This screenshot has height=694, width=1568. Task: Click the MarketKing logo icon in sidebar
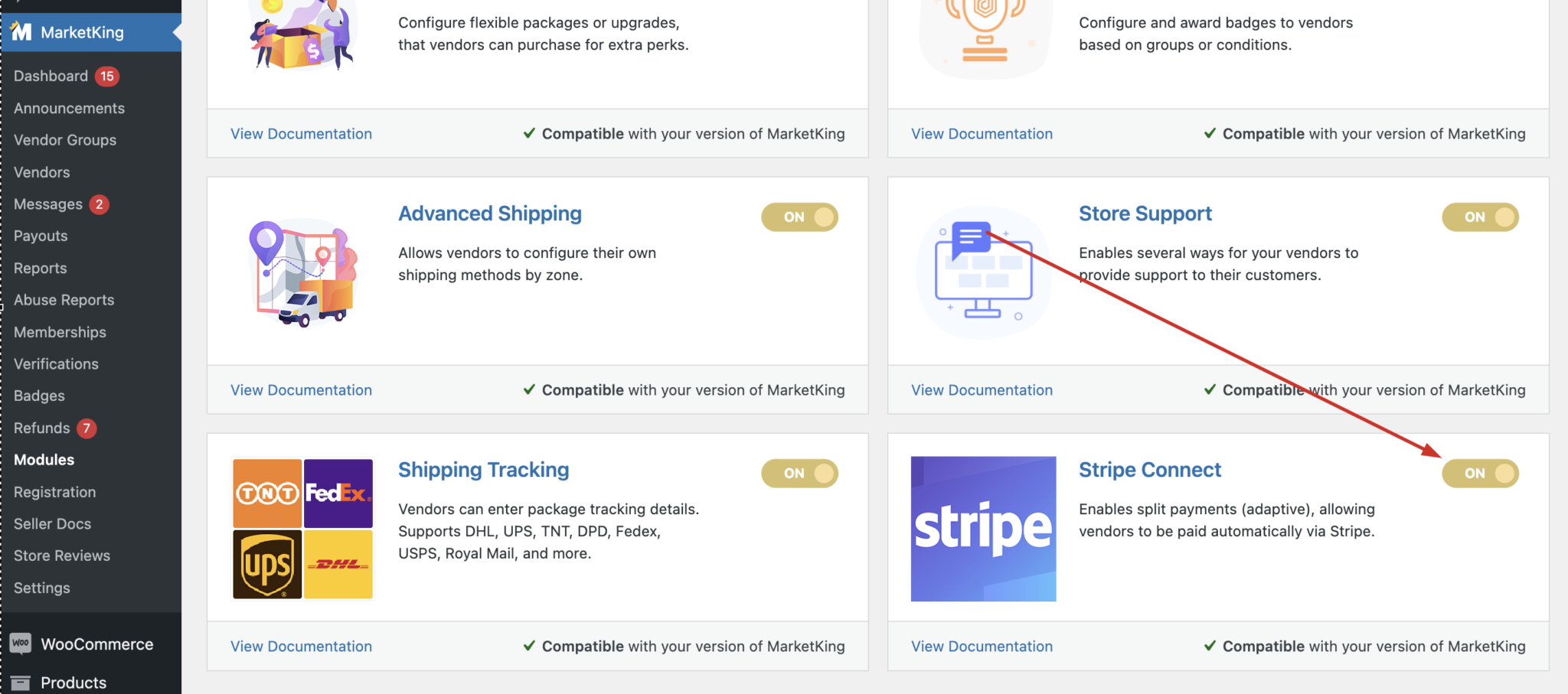tap(21, 32)
